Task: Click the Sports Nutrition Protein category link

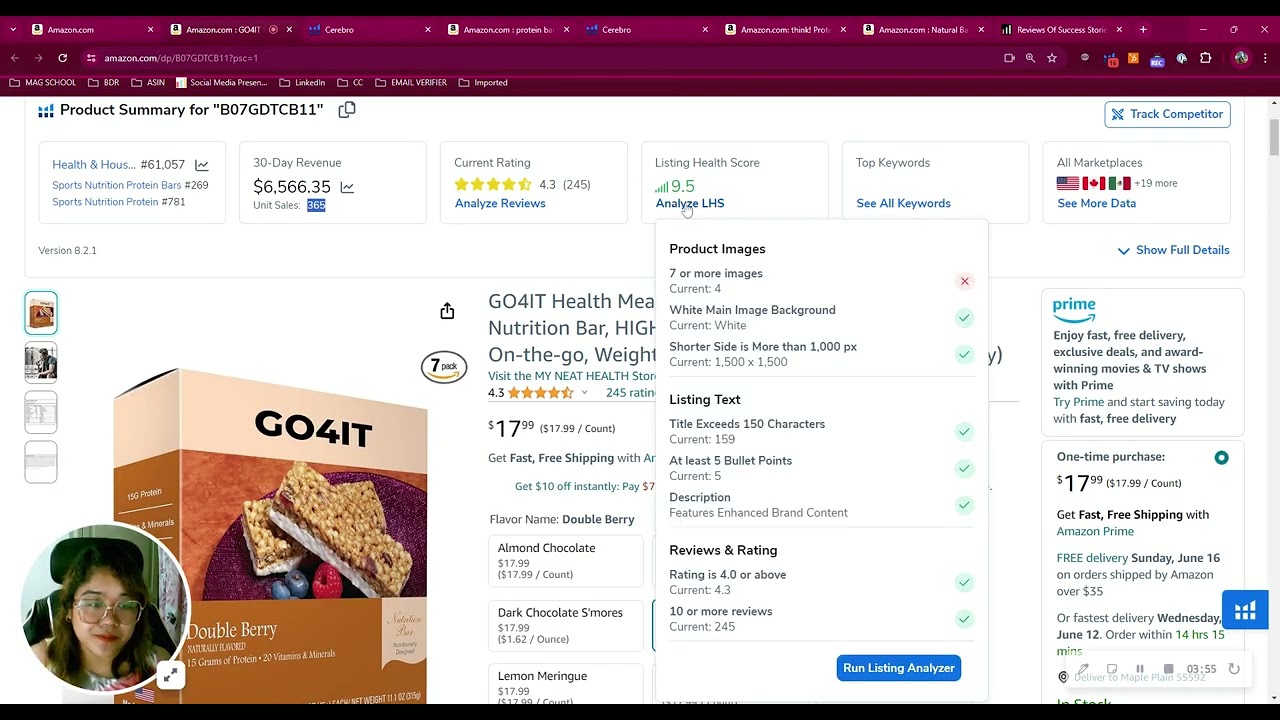Action: pyautogui.click(x=105, y=202)
